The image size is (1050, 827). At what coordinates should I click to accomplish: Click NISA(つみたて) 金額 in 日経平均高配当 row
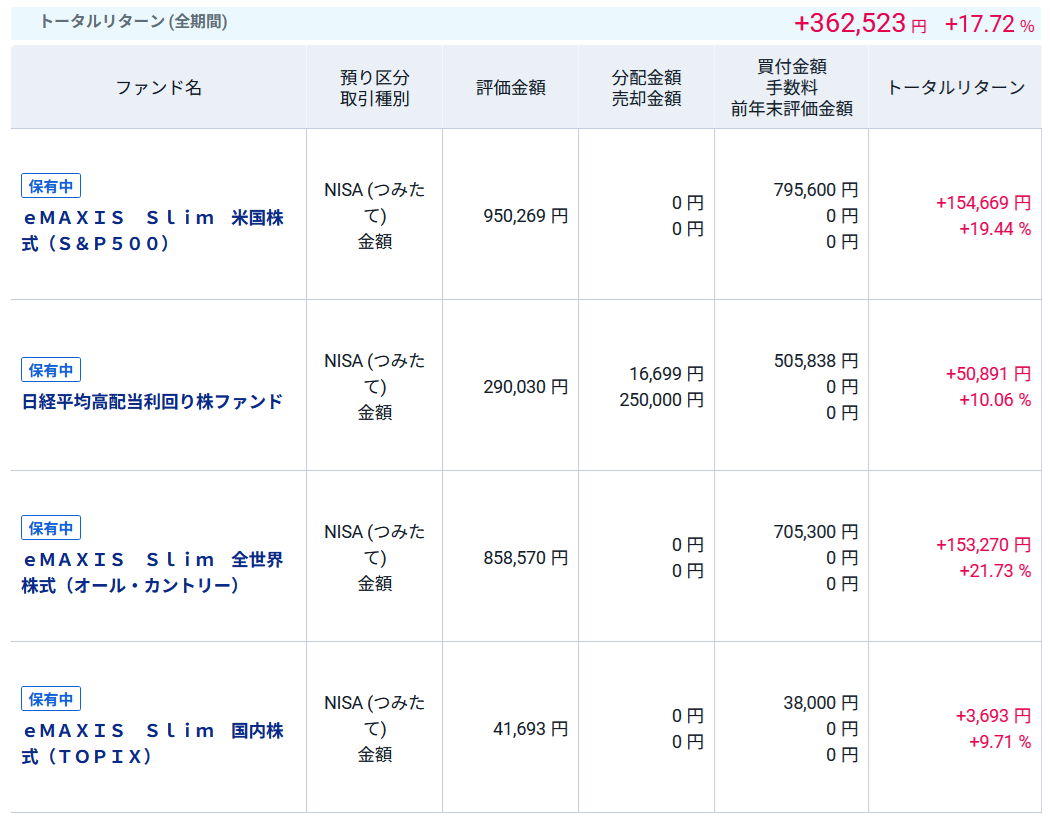tap(374, 386)
